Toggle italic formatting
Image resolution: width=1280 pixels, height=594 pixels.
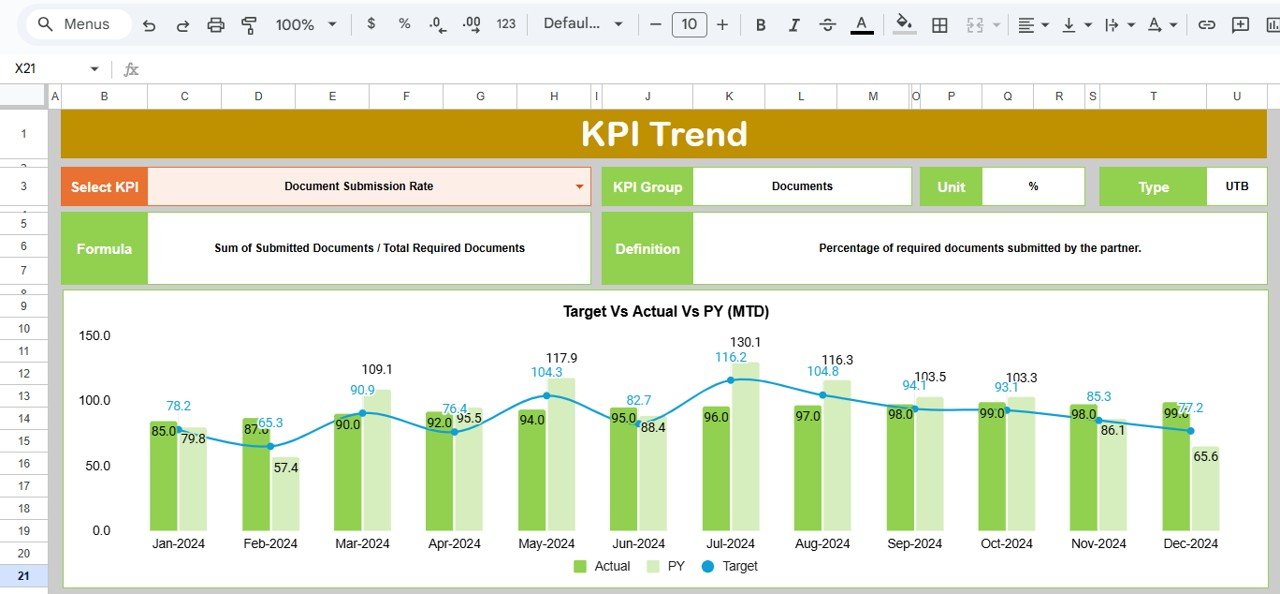click(x=794, y=25)
